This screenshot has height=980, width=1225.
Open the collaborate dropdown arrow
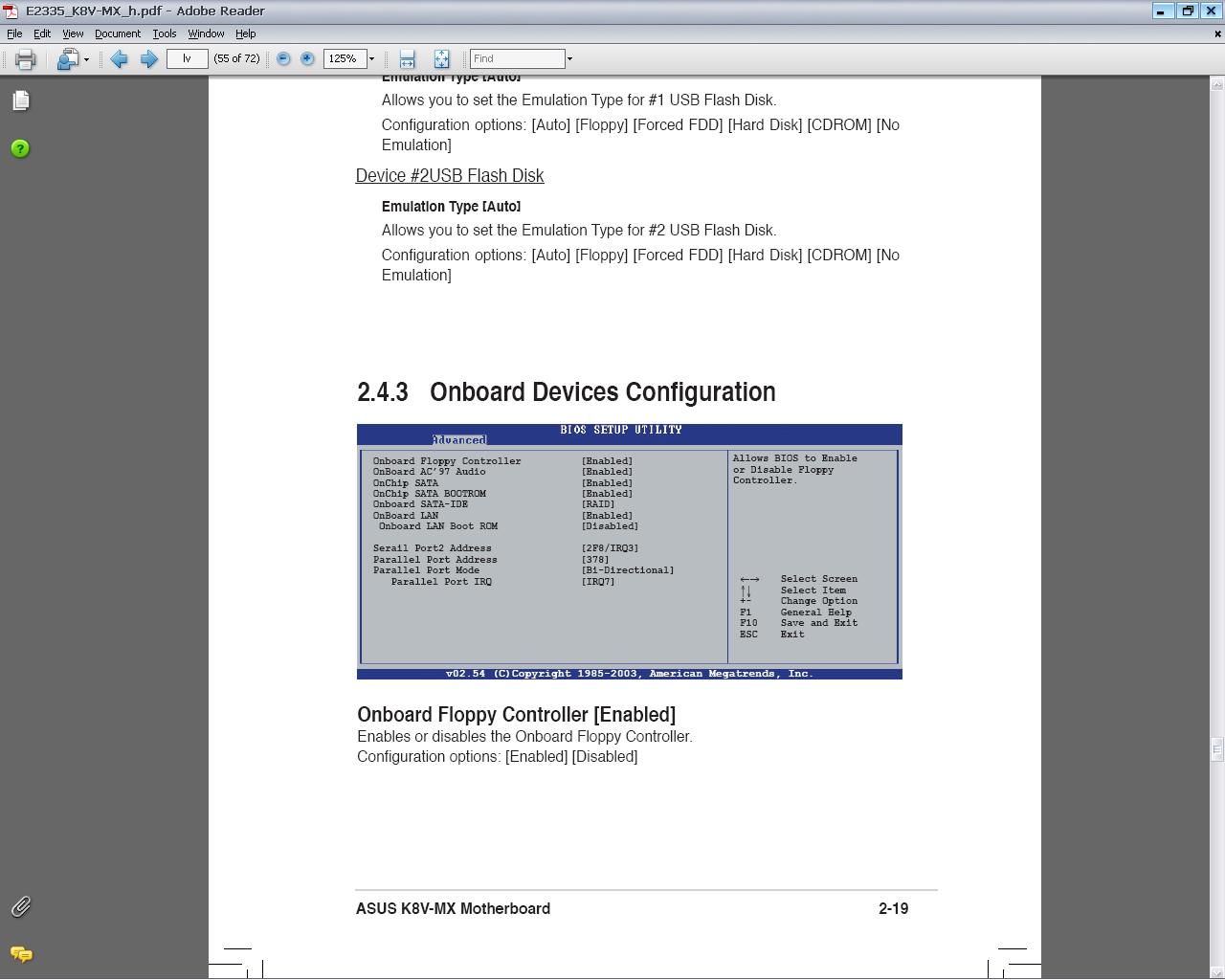pos(86,59)
